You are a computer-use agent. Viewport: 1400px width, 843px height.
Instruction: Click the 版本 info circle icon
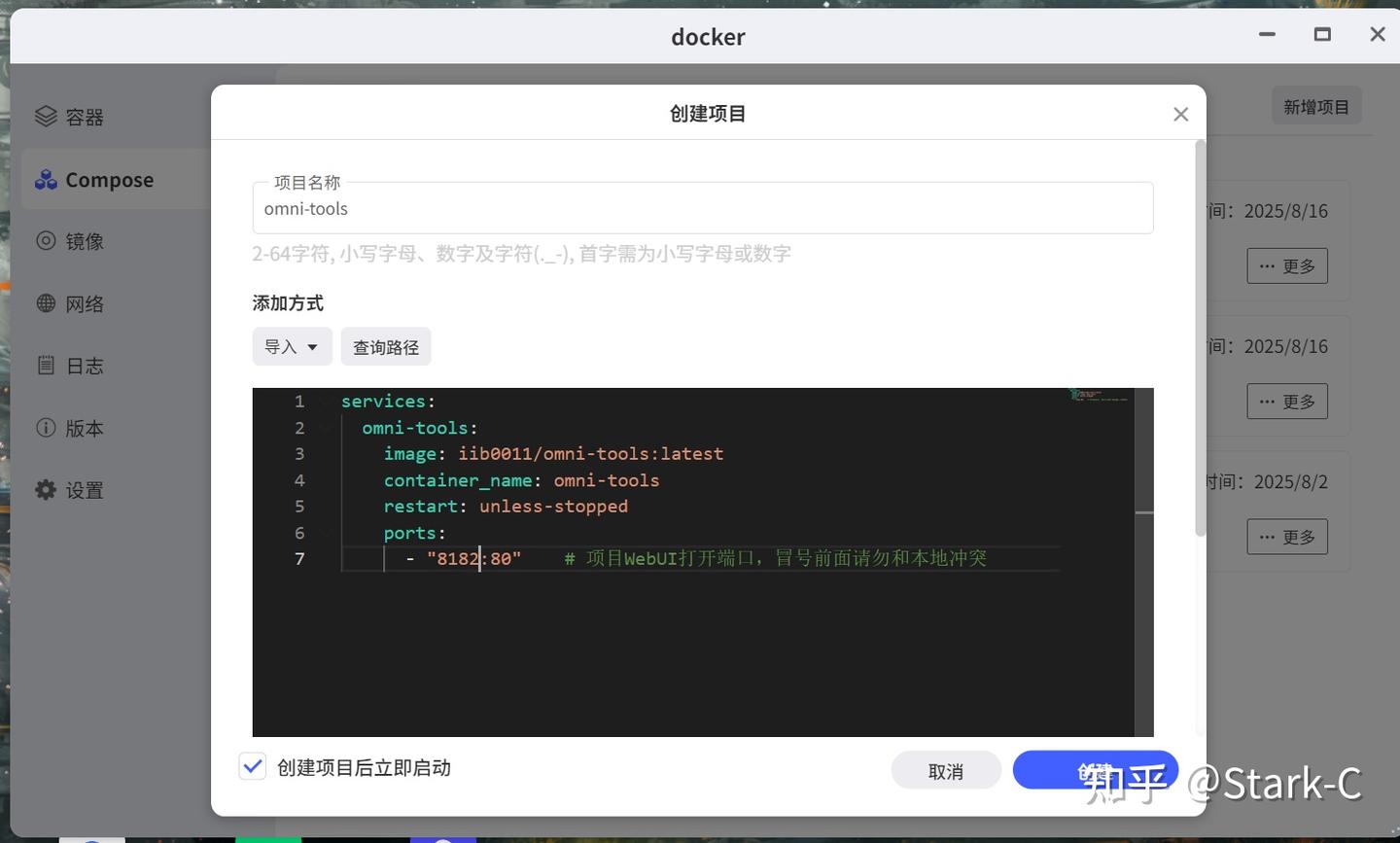click(x=46, y=427)
